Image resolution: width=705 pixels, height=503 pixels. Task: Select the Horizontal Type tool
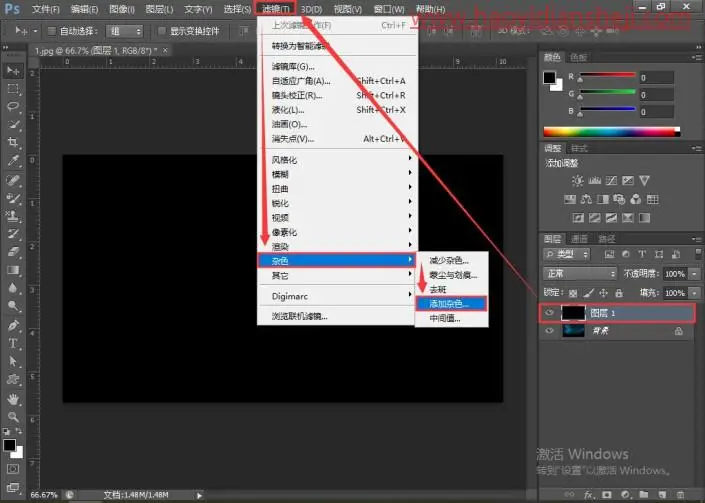pos(13,343)
